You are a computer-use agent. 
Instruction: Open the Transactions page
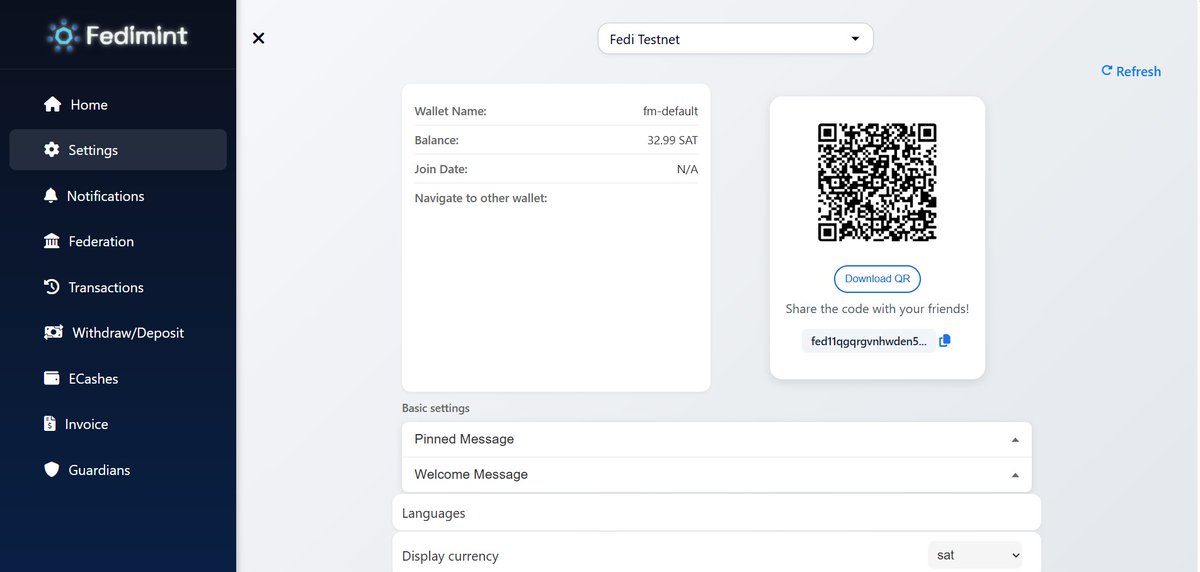click(118, 287)
